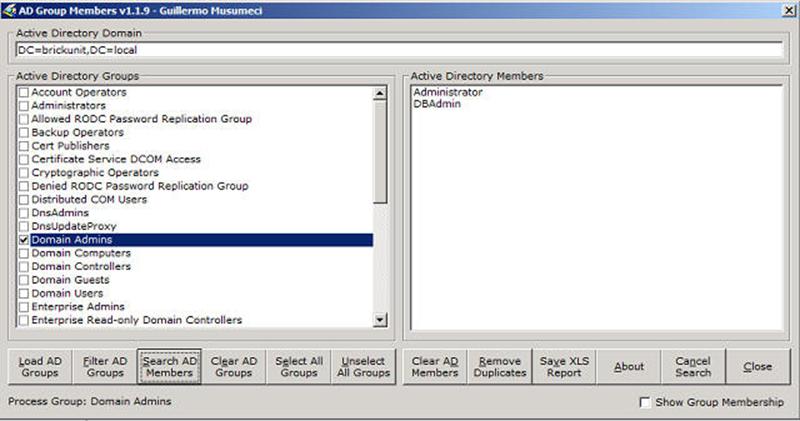Screen dimensions: 800x421
Task: Select the DBAdmin member entry
Action: [437, 104]
